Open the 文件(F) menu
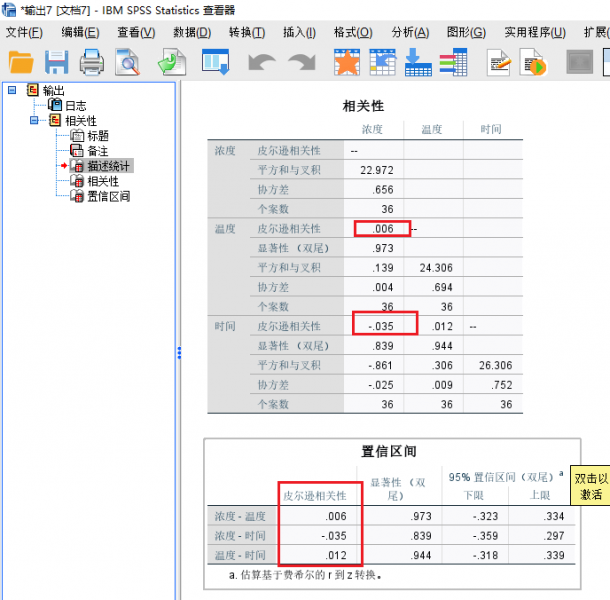Image resolution: width=610 pixels, height=600 pixels. coord(24,32)
